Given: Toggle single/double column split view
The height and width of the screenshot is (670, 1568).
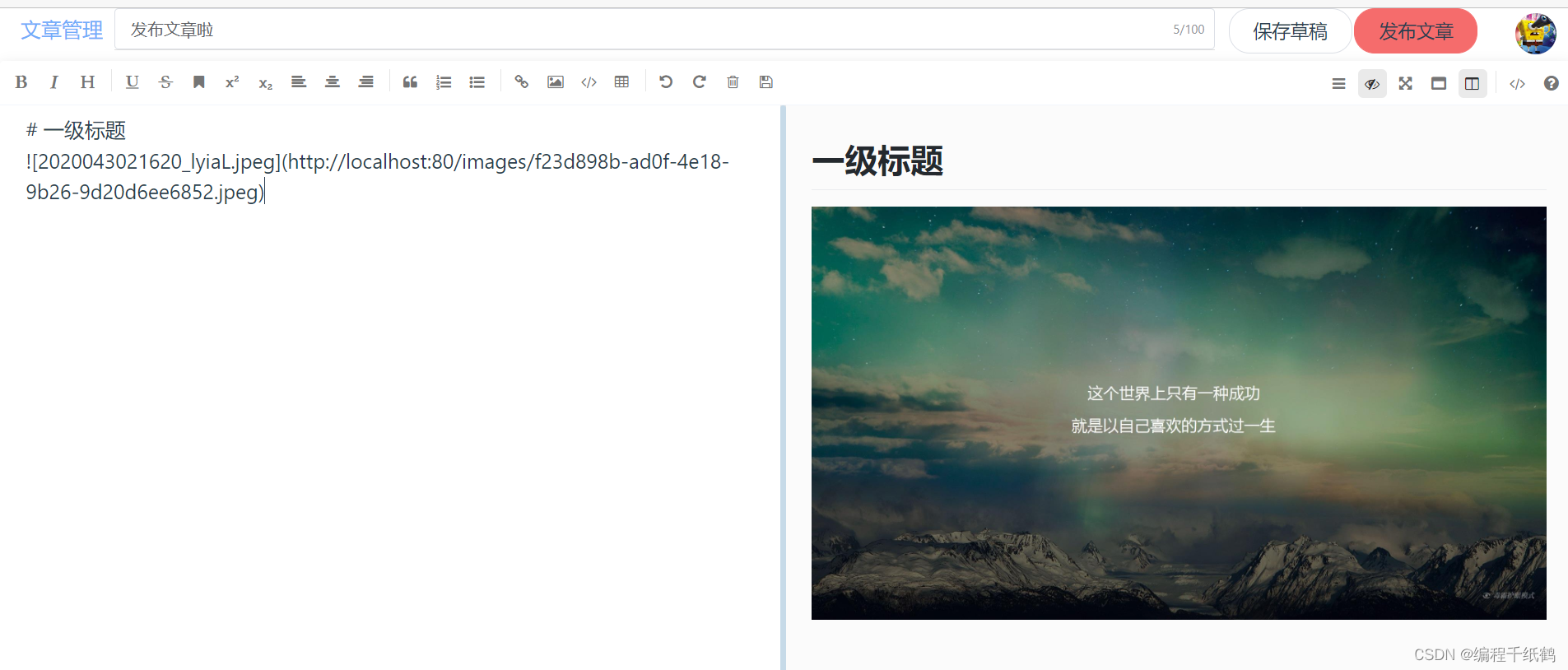Looking at the screenshot, I should point(1473,83).
